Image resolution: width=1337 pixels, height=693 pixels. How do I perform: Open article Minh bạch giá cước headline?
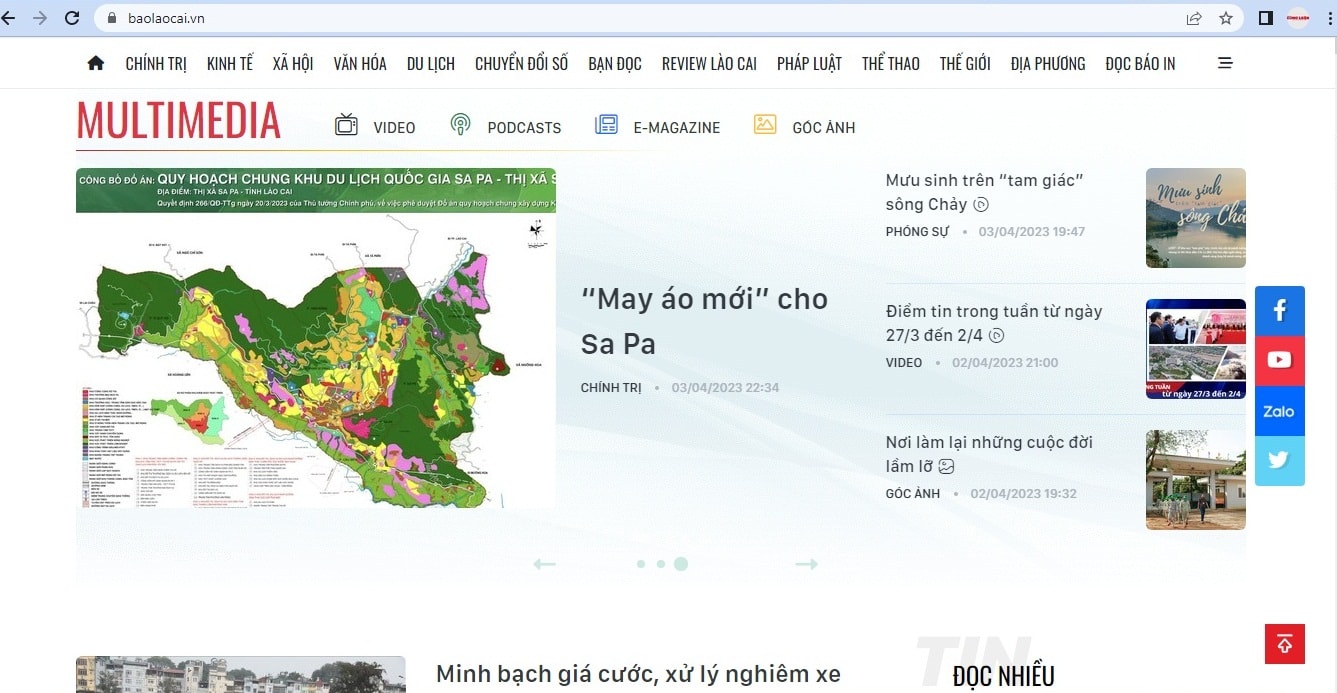tap(638, 675)
